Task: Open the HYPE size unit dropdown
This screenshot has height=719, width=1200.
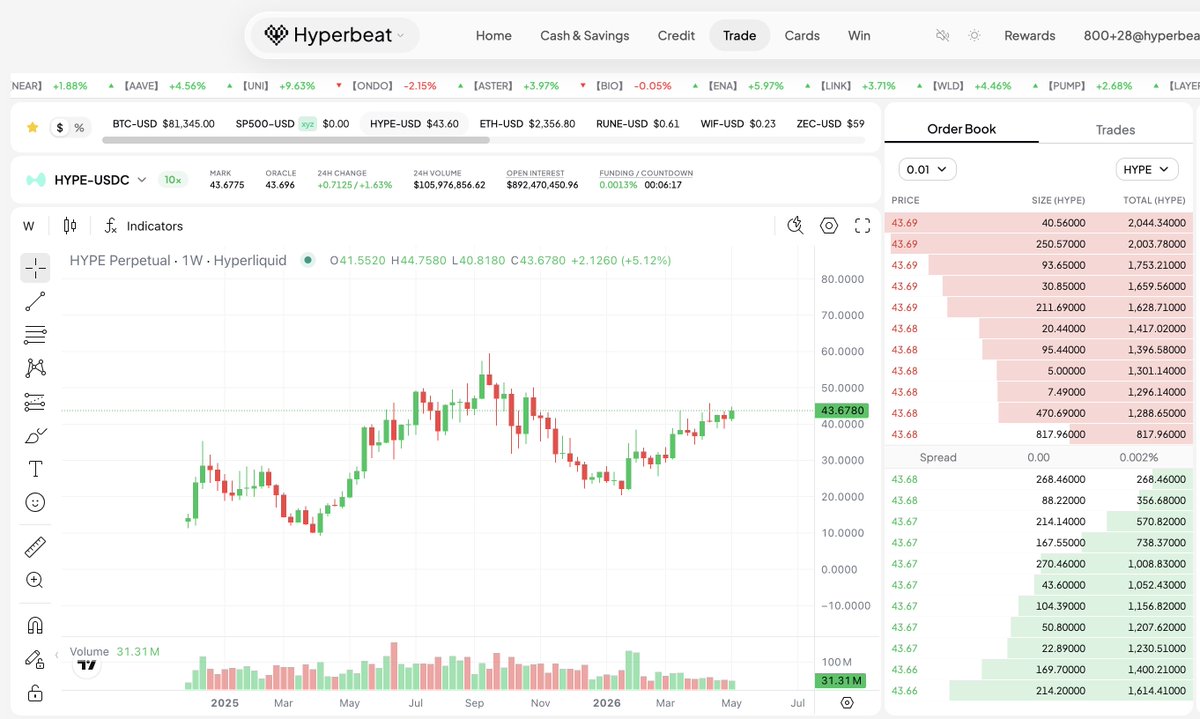Action: tap(1147, 169)
